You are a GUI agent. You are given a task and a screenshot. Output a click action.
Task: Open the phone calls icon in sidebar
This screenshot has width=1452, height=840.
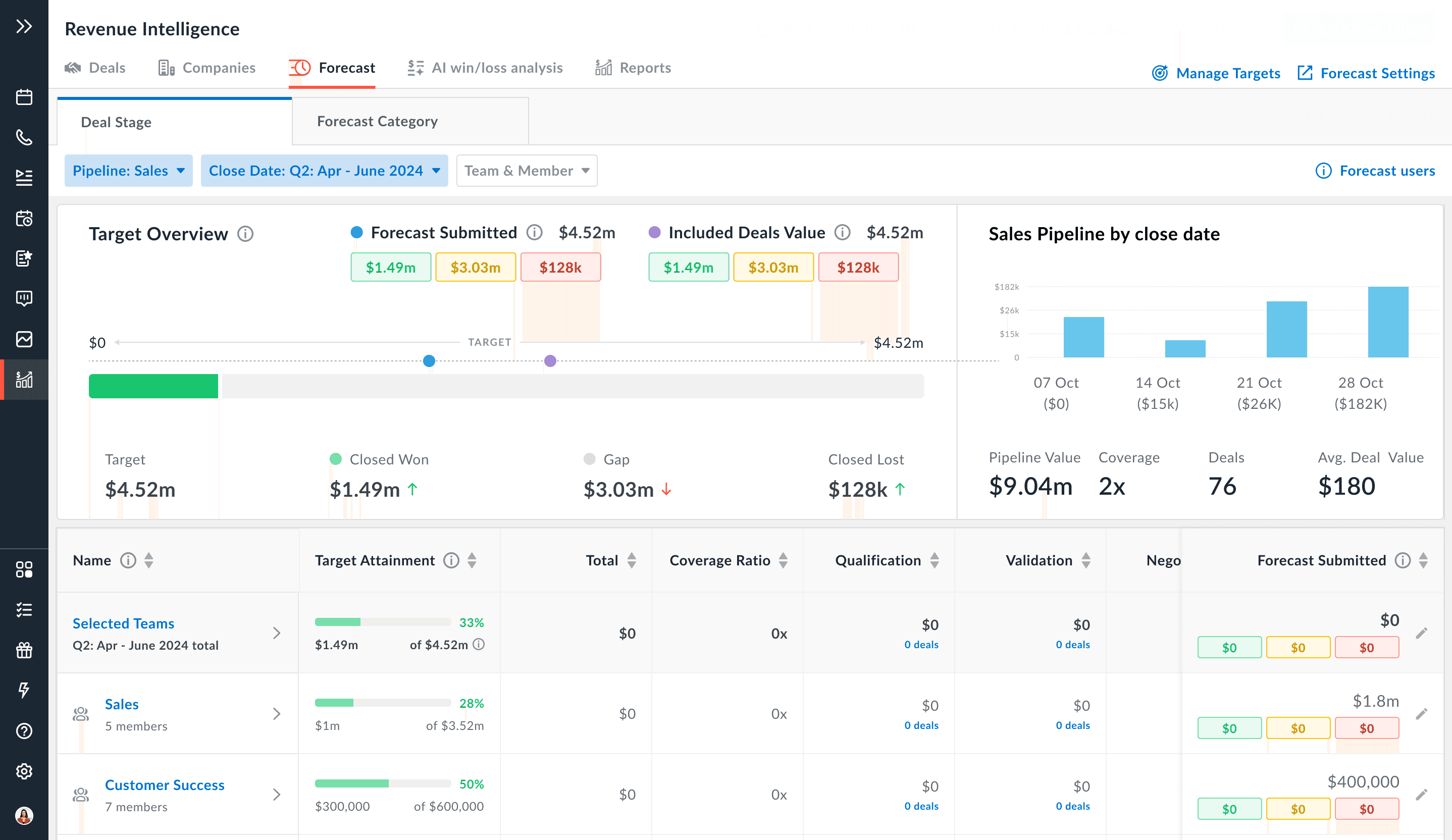click(x=24, y=137)
